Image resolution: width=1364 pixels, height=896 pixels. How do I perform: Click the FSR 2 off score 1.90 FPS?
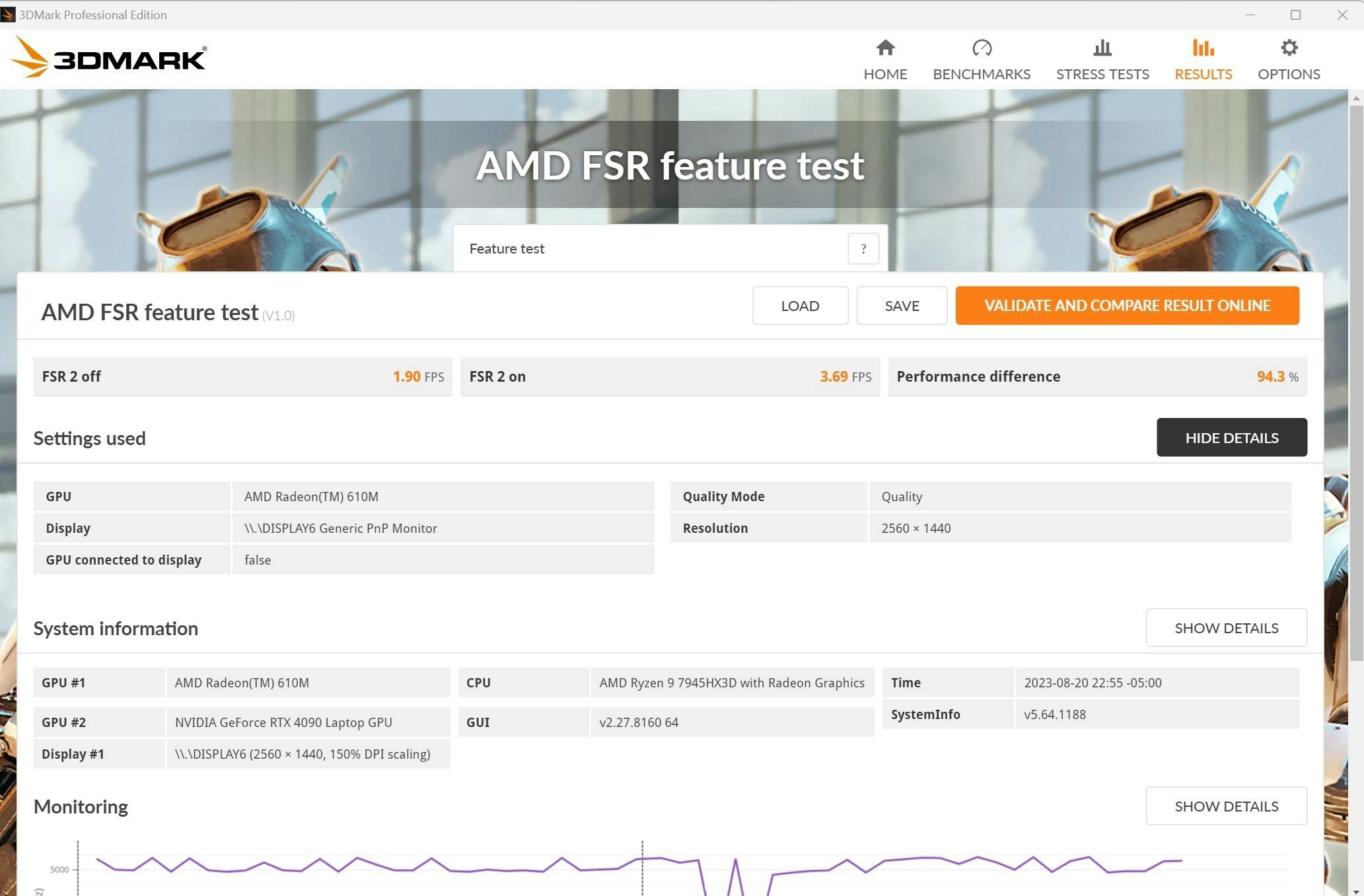(418, 376)
